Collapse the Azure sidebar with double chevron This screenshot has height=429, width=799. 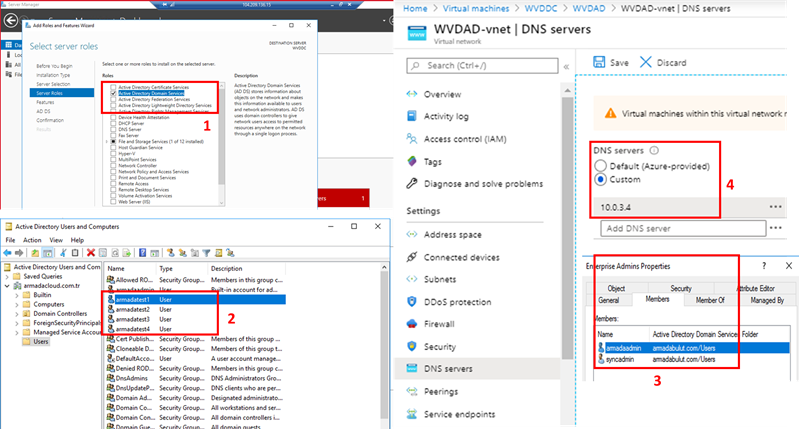566,67
